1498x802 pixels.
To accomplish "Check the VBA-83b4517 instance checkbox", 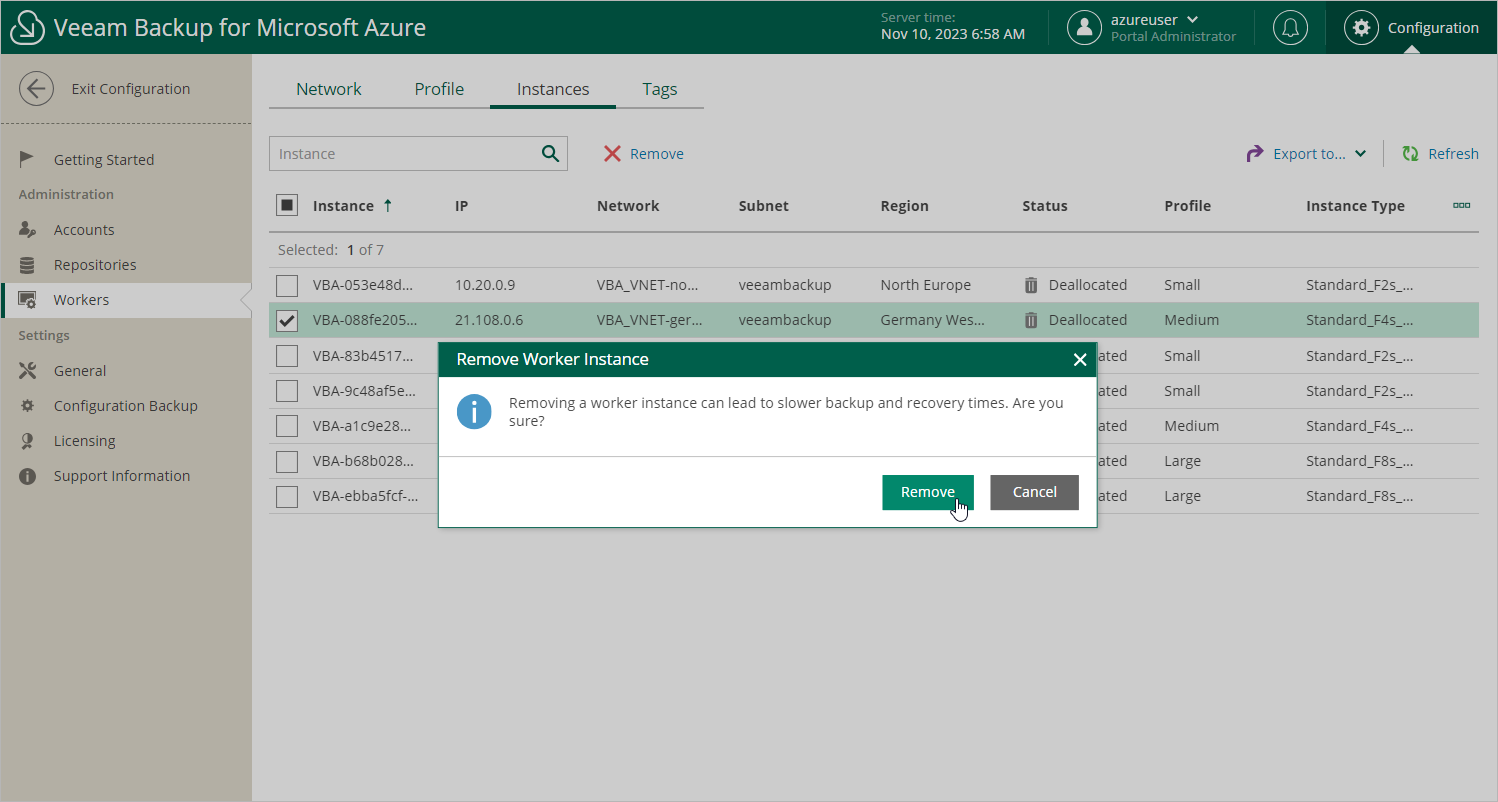I will pos(287,356).
